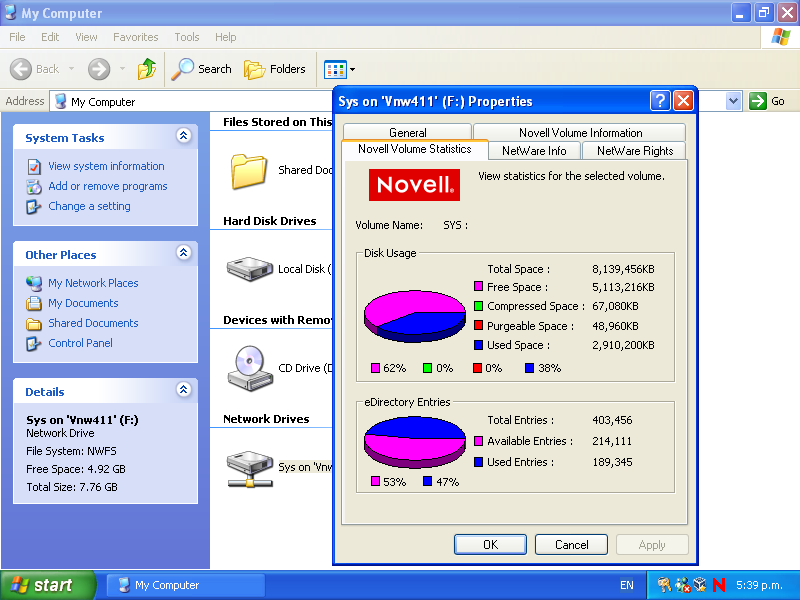
Task: Open Add or remove programs link
Action: pos(108,186)
